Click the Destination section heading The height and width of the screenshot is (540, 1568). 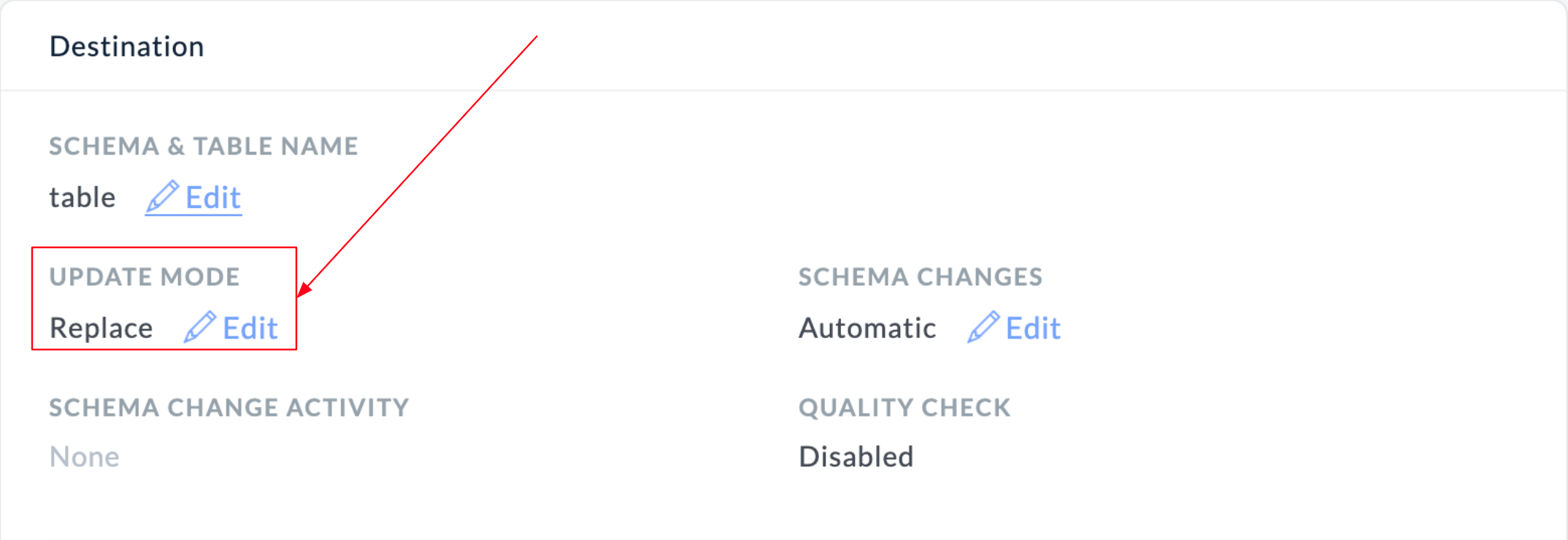coord(127,47)
